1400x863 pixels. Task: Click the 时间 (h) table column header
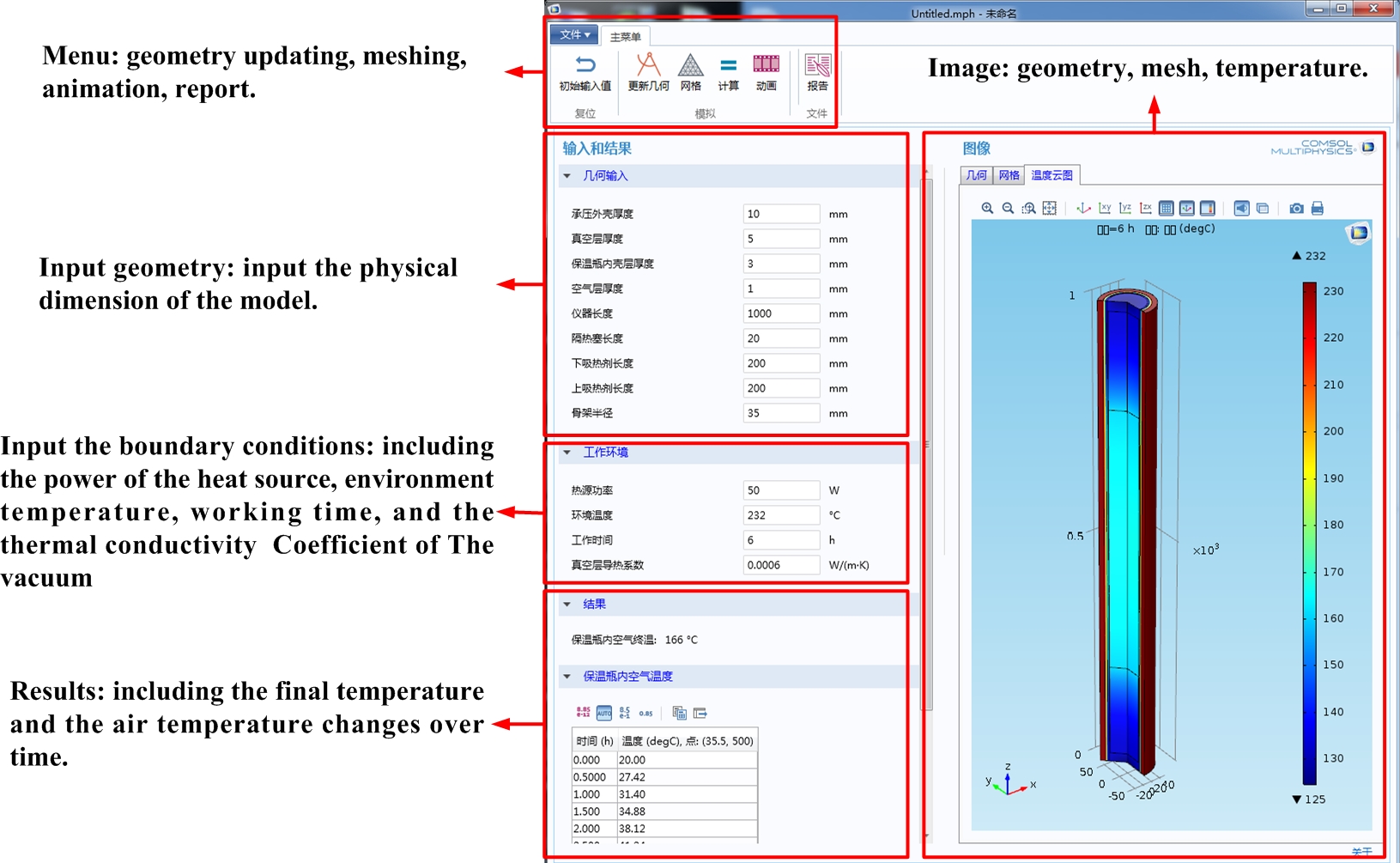point(595,740)
